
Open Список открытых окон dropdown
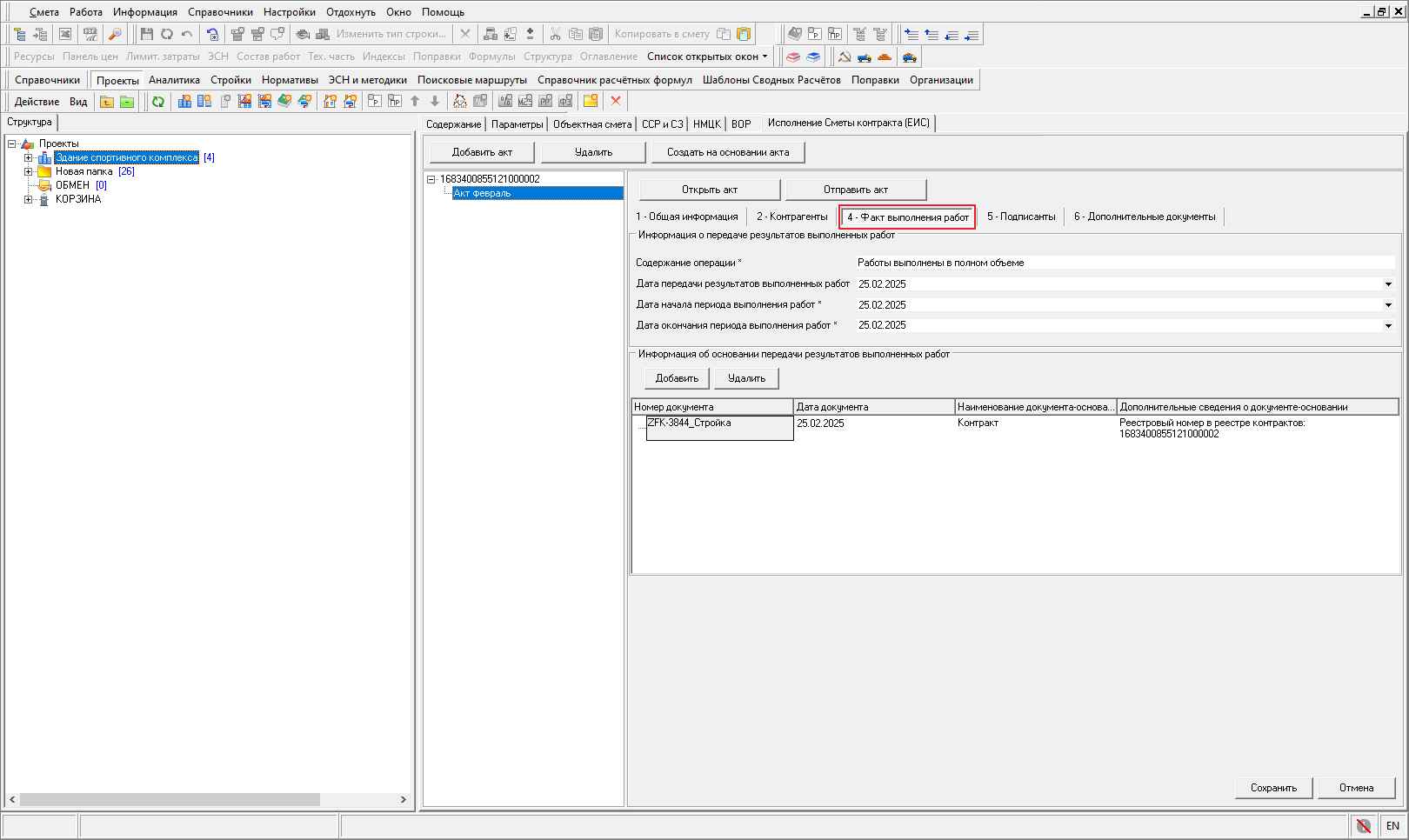[707, 57]
